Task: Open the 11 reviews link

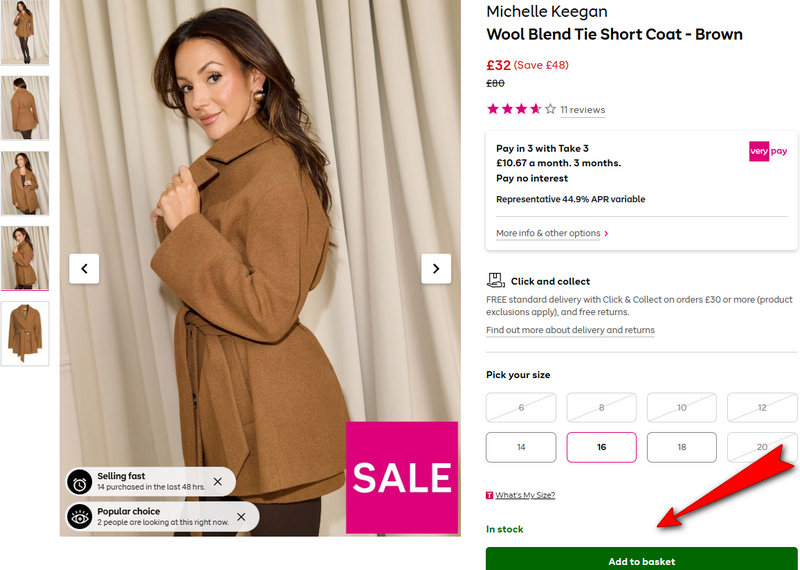Action: click(x=582, y=110)
